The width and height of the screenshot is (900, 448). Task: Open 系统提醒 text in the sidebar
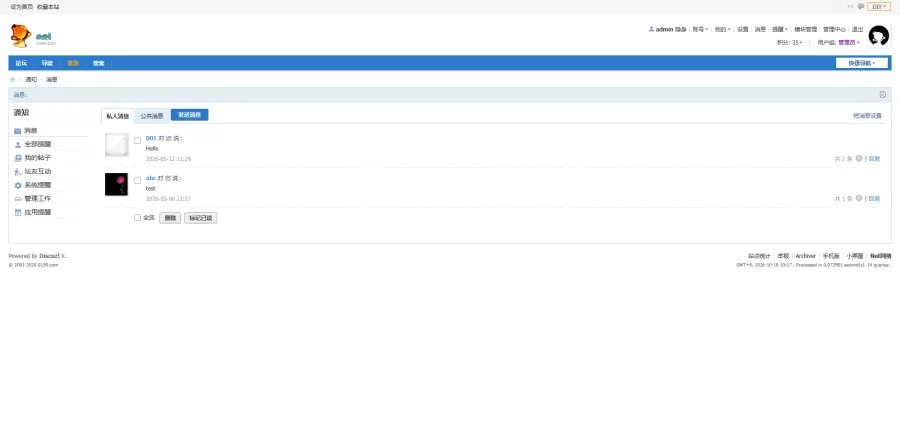tap(38, 185)
